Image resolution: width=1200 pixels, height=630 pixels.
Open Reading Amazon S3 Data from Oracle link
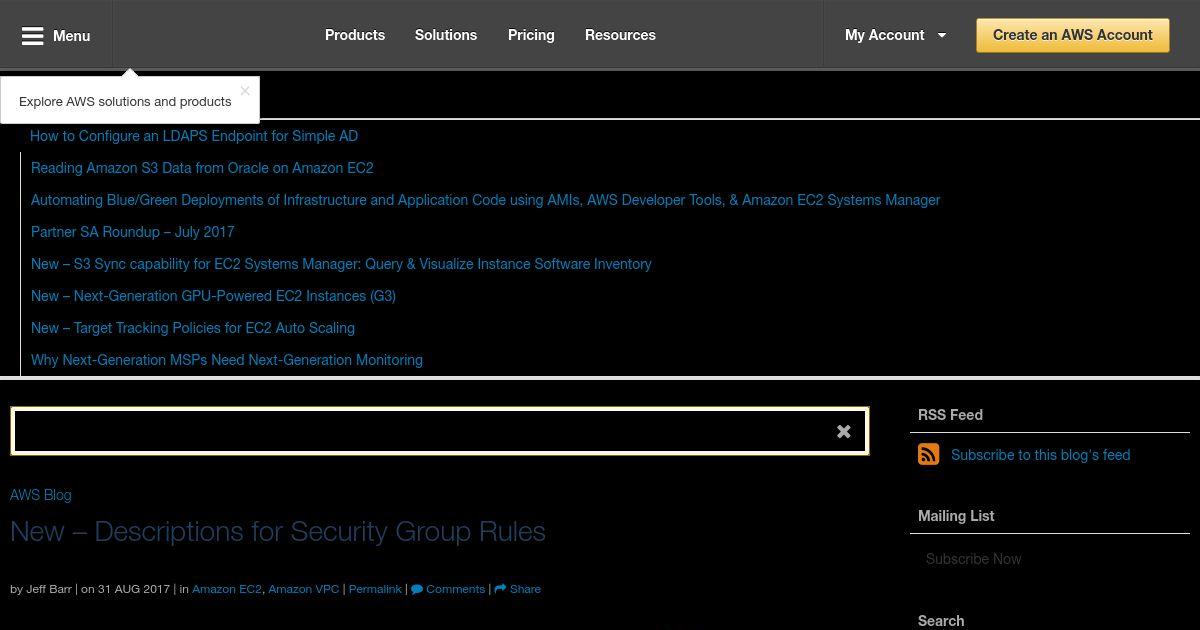tap(202, 168)
